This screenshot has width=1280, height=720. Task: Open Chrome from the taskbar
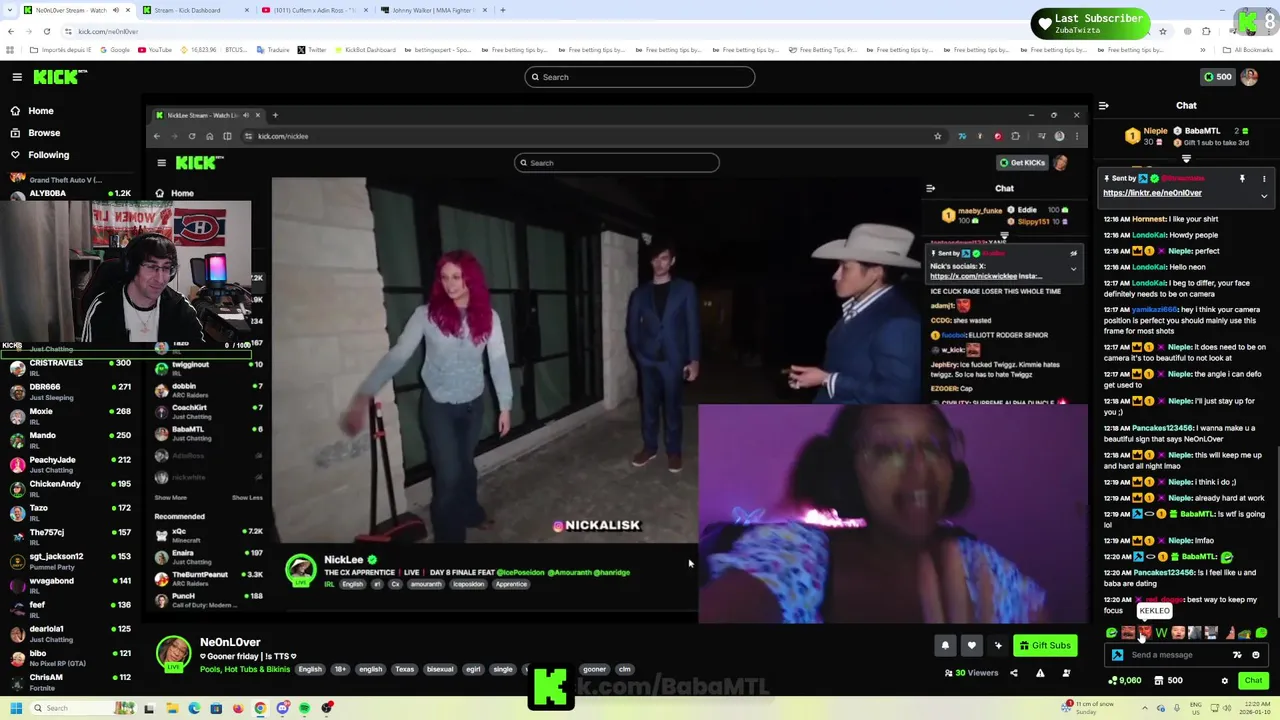tap(260, 708)
